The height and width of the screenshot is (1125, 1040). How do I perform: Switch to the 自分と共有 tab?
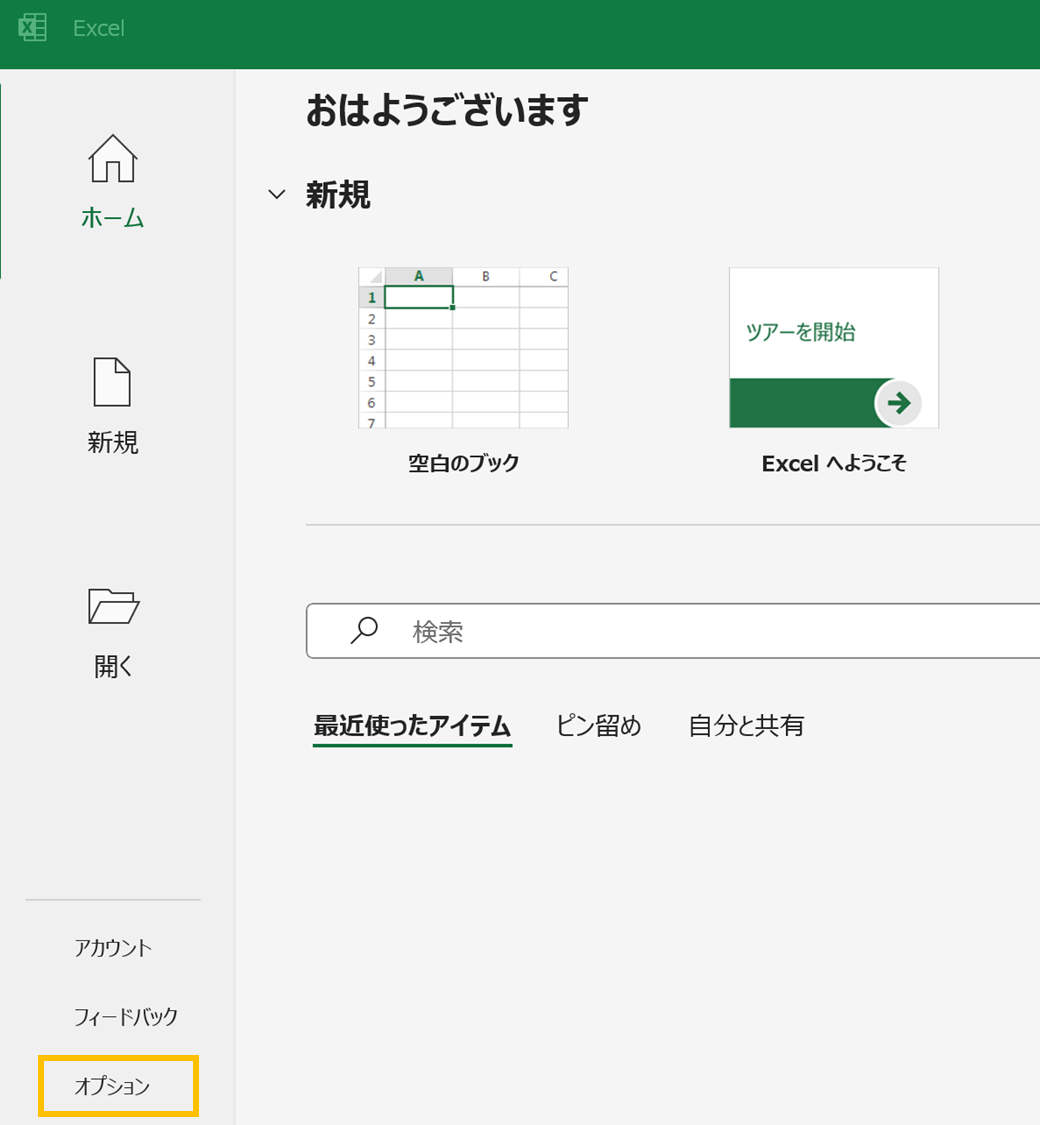coord(746,726)
